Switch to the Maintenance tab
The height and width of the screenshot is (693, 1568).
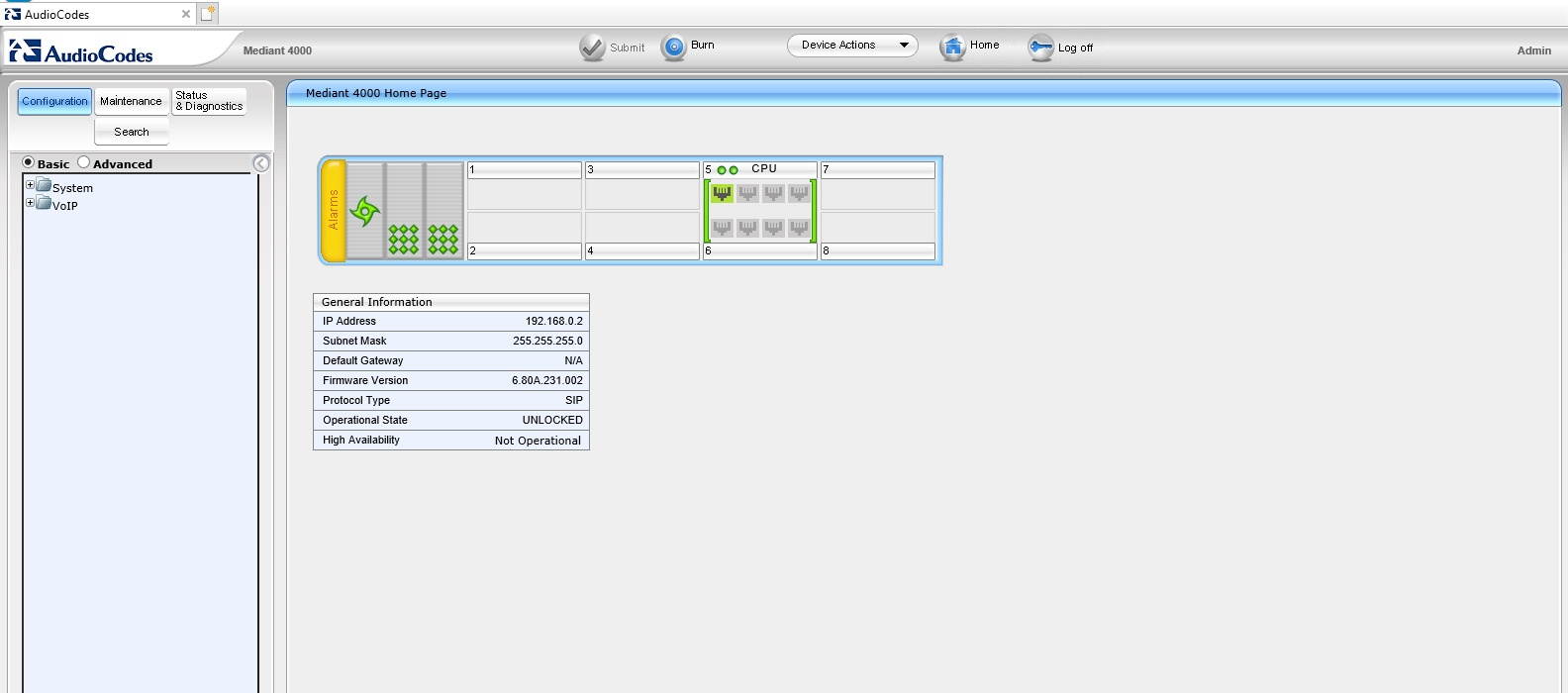[131, 101]
